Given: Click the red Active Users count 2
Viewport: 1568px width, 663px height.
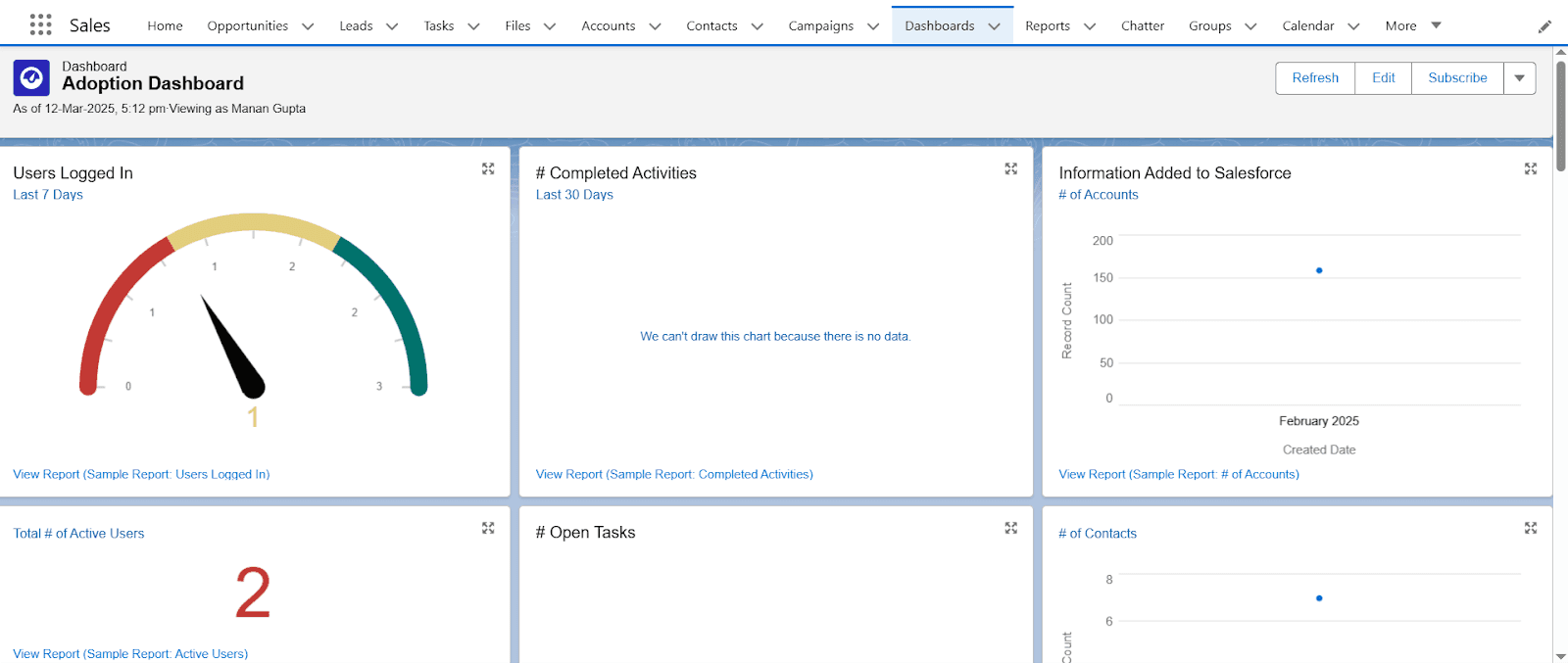Looking at the screenshot, I should pos(253,593).
